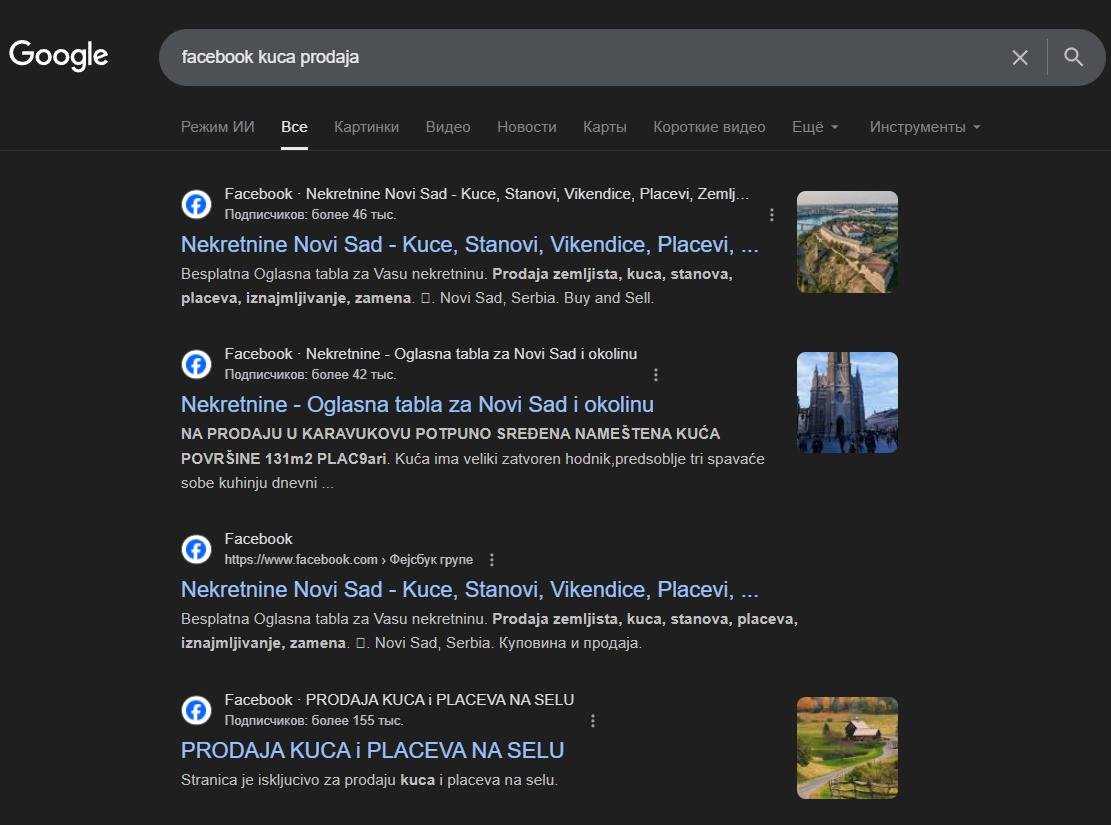Clear the search query with X icon
The height and width of the screenshot is (825, 1111).
(1019, 57)
